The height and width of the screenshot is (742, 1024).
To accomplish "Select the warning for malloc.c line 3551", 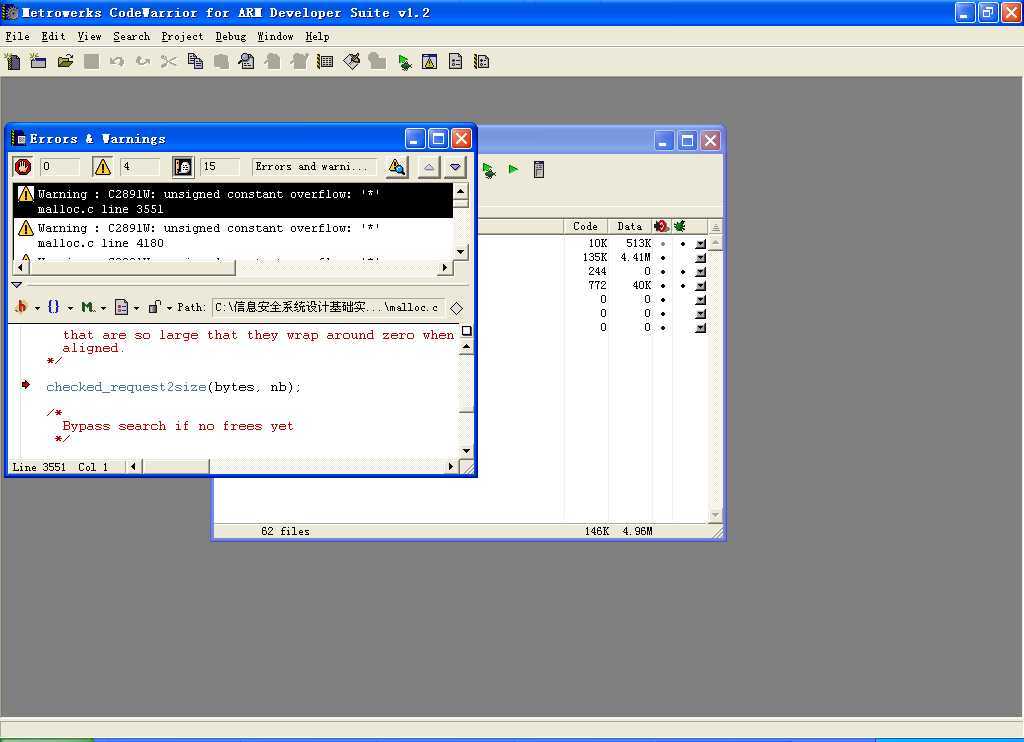I will pos(233,201).
